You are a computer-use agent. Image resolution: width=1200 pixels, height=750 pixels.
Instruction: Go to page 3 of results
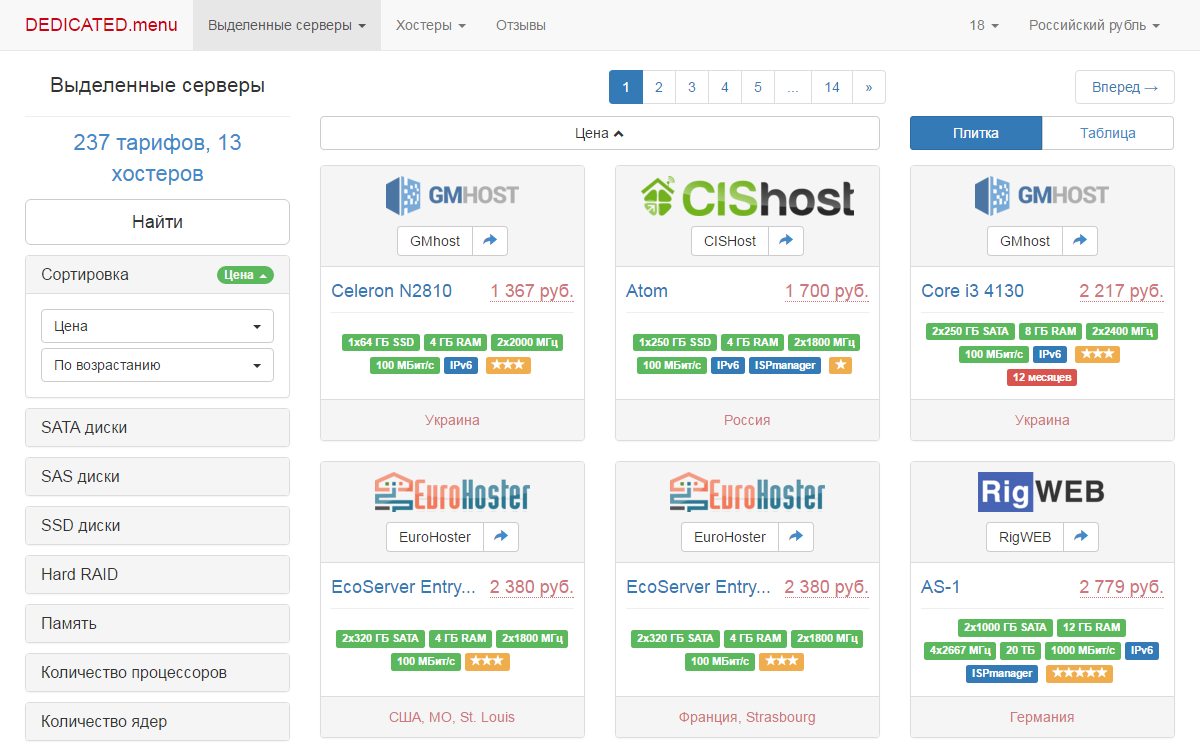point(691,87)
